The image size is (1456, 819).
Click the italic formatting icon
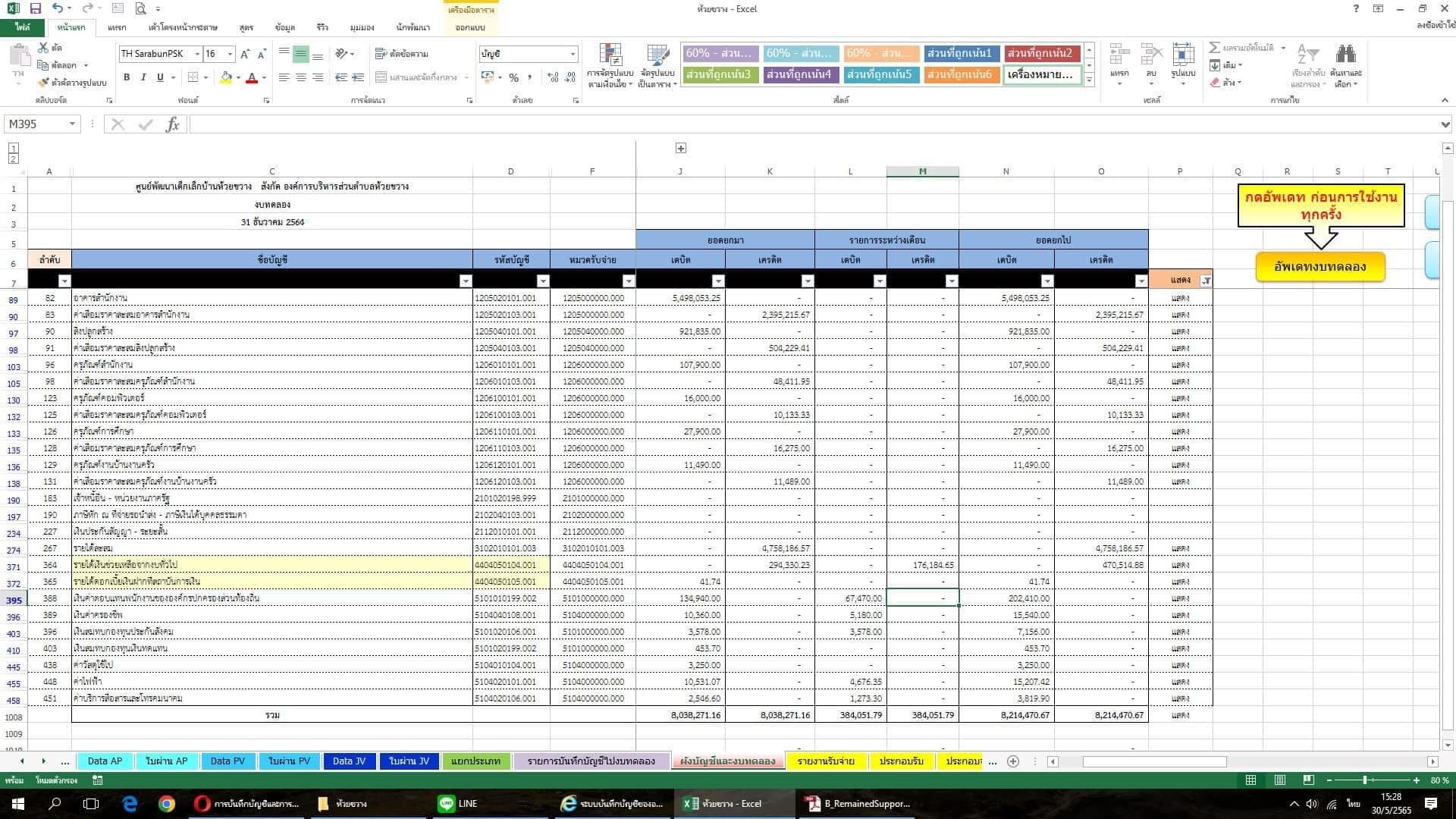click(x=143, y=77)
